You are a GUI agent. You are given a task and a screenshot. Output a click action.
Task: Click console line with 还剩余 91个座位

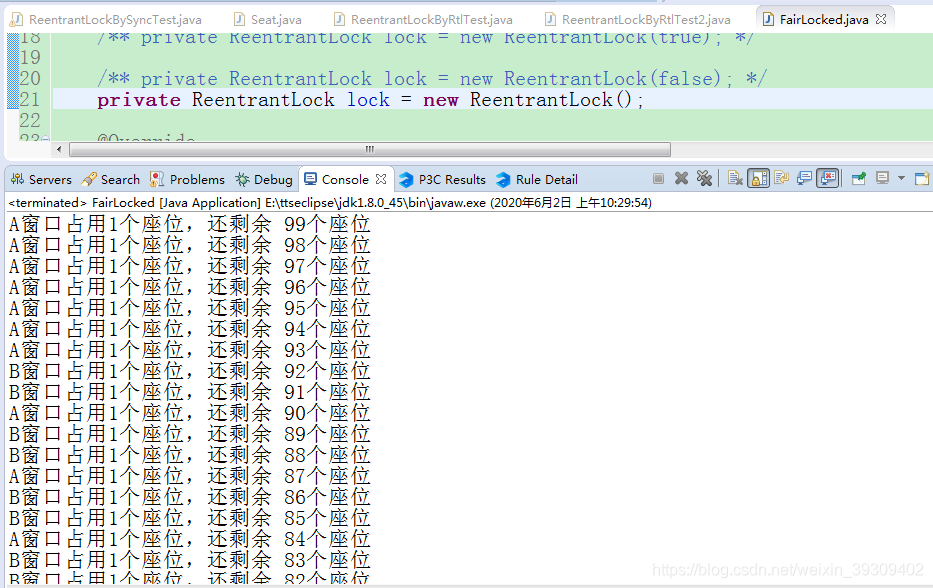[x=190, y=392]
